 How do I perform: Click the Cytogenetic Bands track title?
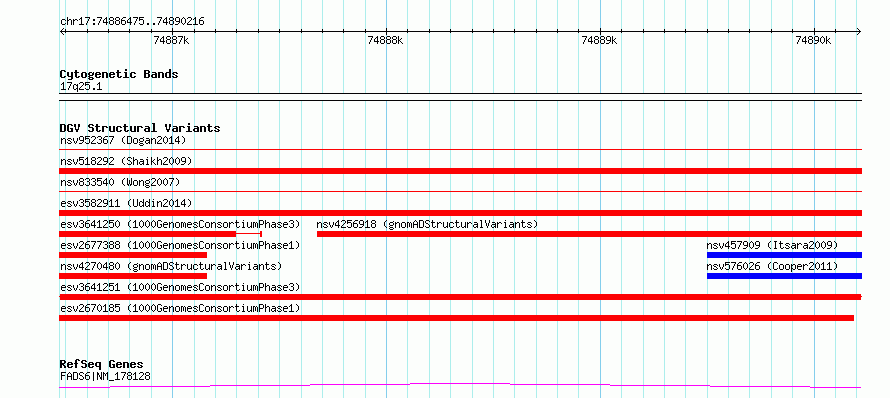coord(119,74)
